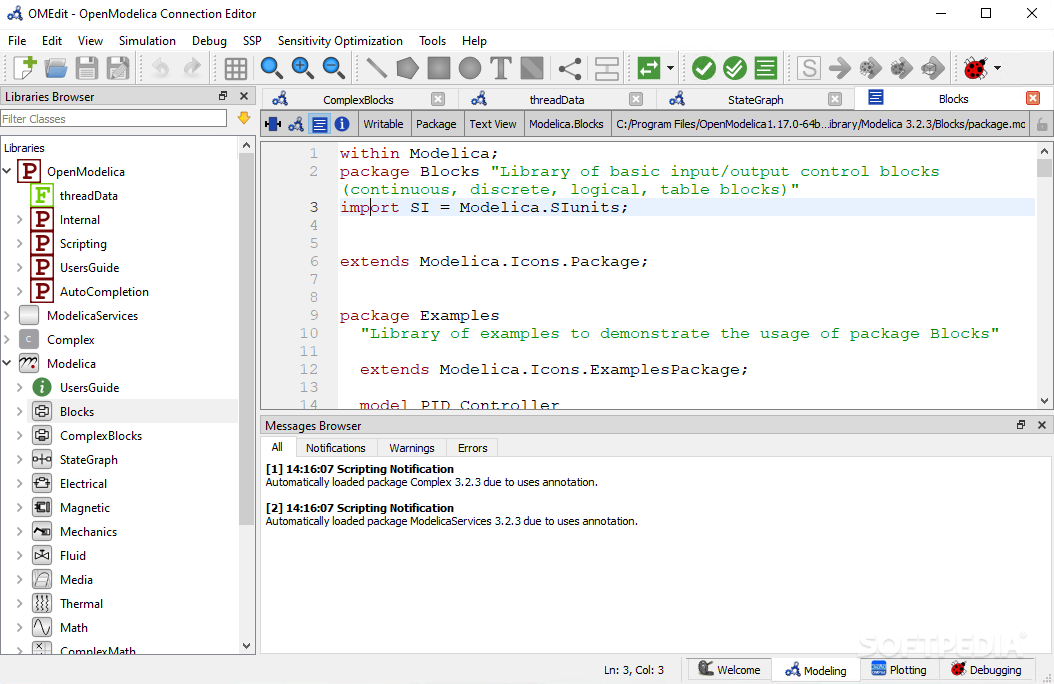The image size is (1054, 684).
Task: Zoom out of the diagram
Action: pos(333,68)
